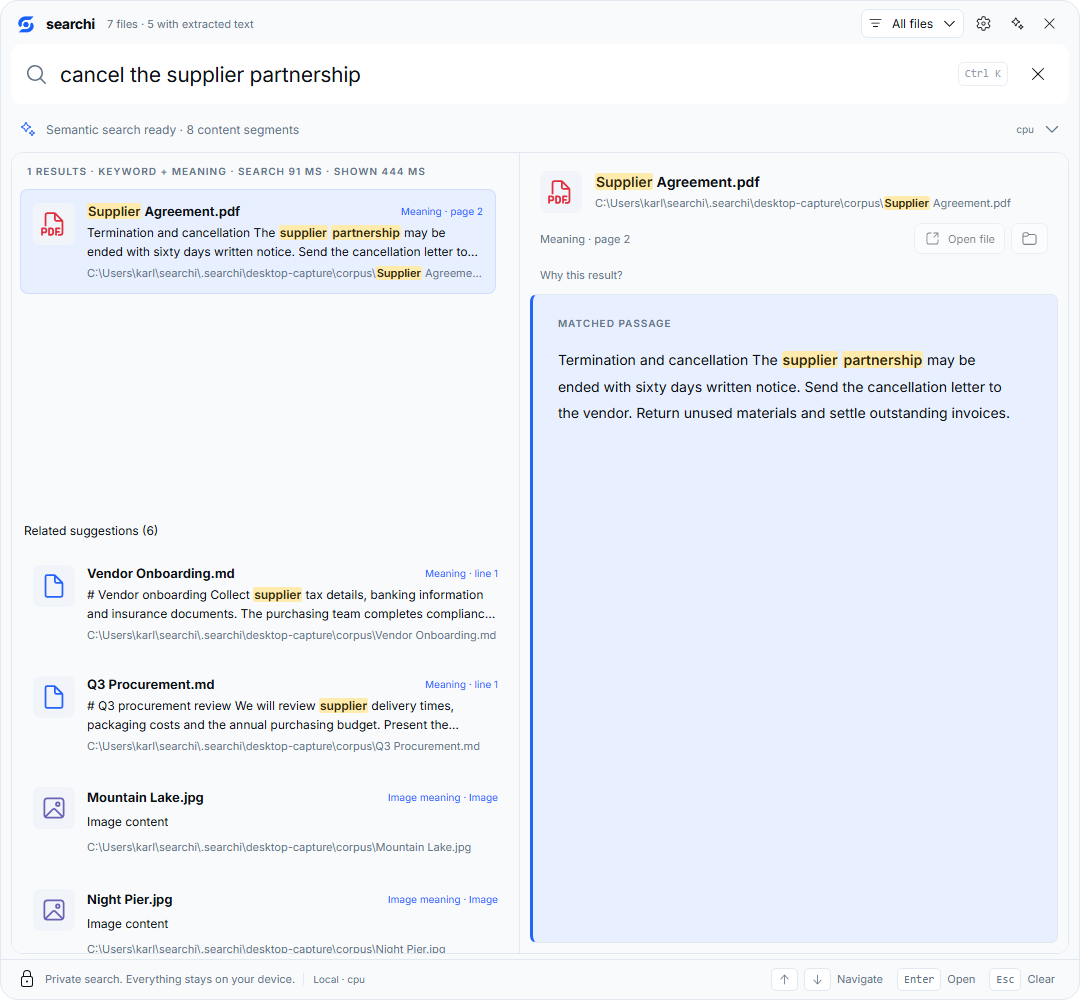Click the Open label in footer
The height and width of the screenshot is (1000, 1080).
click(961, 979)
